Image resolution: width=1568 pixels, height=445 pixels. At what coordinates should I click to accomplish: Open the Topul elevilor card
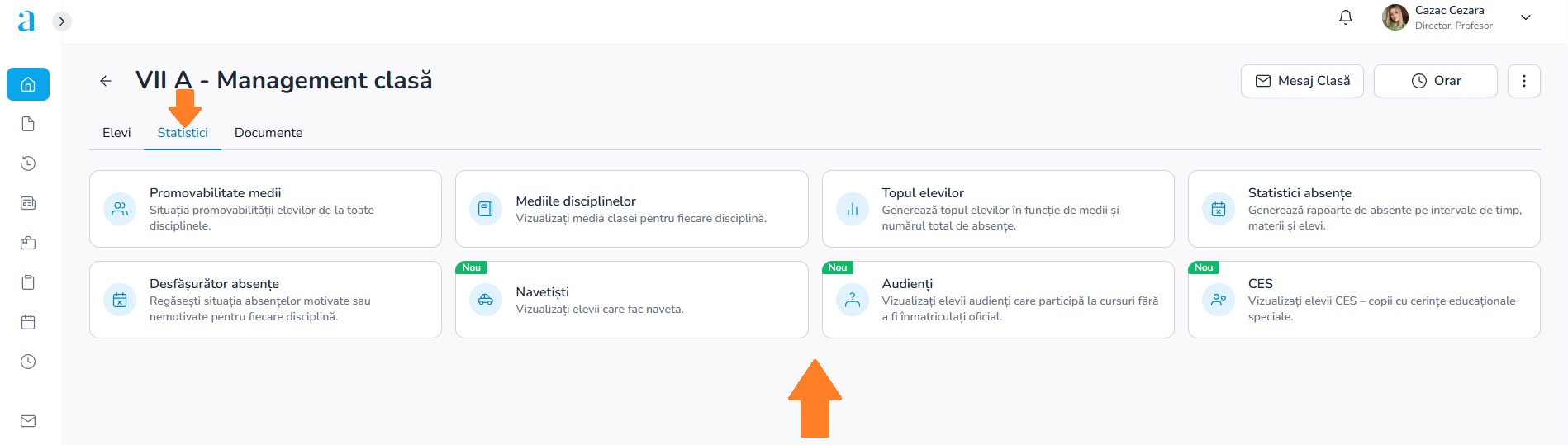point(998,209)
